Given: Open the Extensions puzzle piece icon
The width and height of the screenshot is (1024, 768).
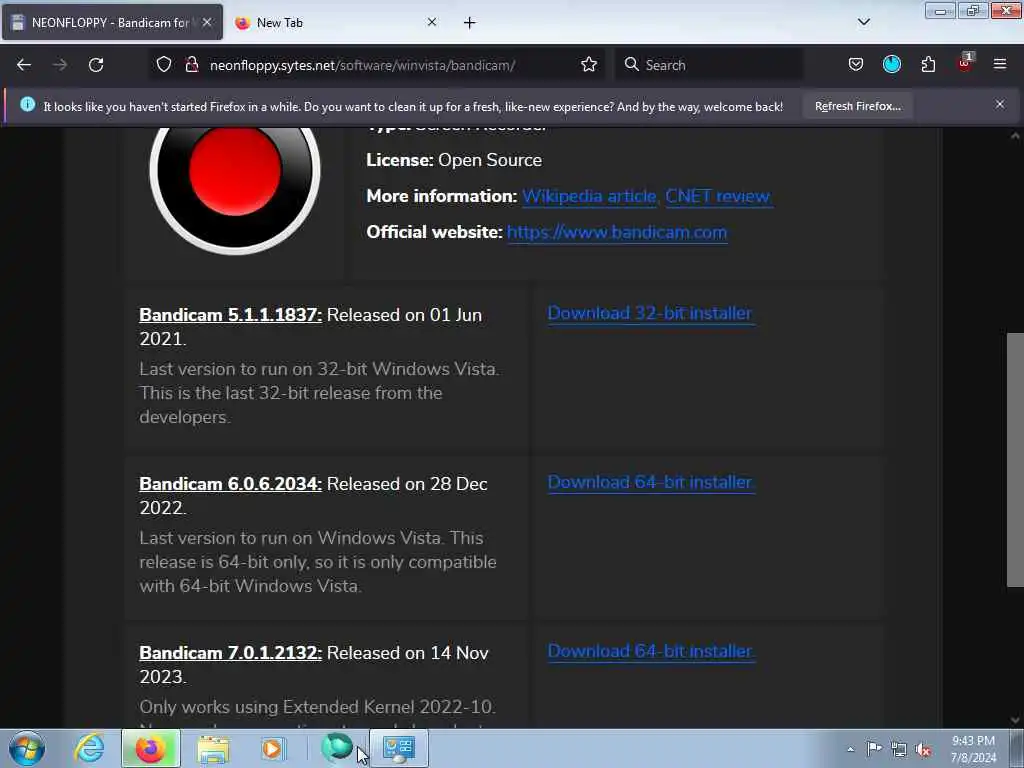Looking at the screenshot, I should click(x=928, y=64).
